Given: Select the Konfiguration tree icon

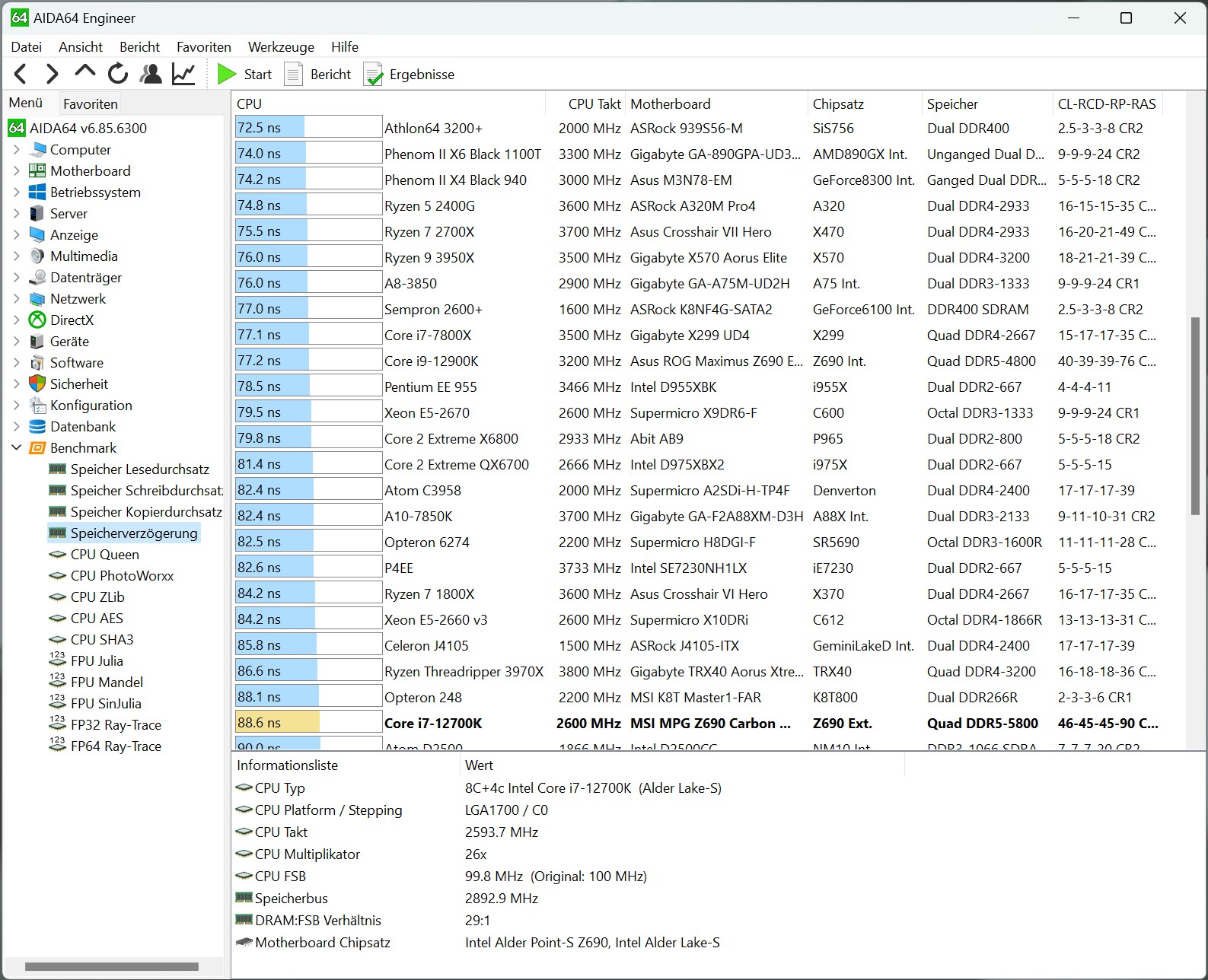Looking at the screenshot, I should coord(37,406).
